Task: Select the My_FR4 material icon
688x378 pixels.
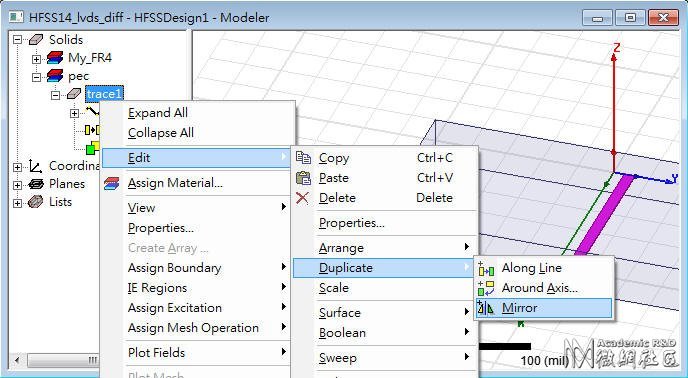Action: click(x=55, y=58)
